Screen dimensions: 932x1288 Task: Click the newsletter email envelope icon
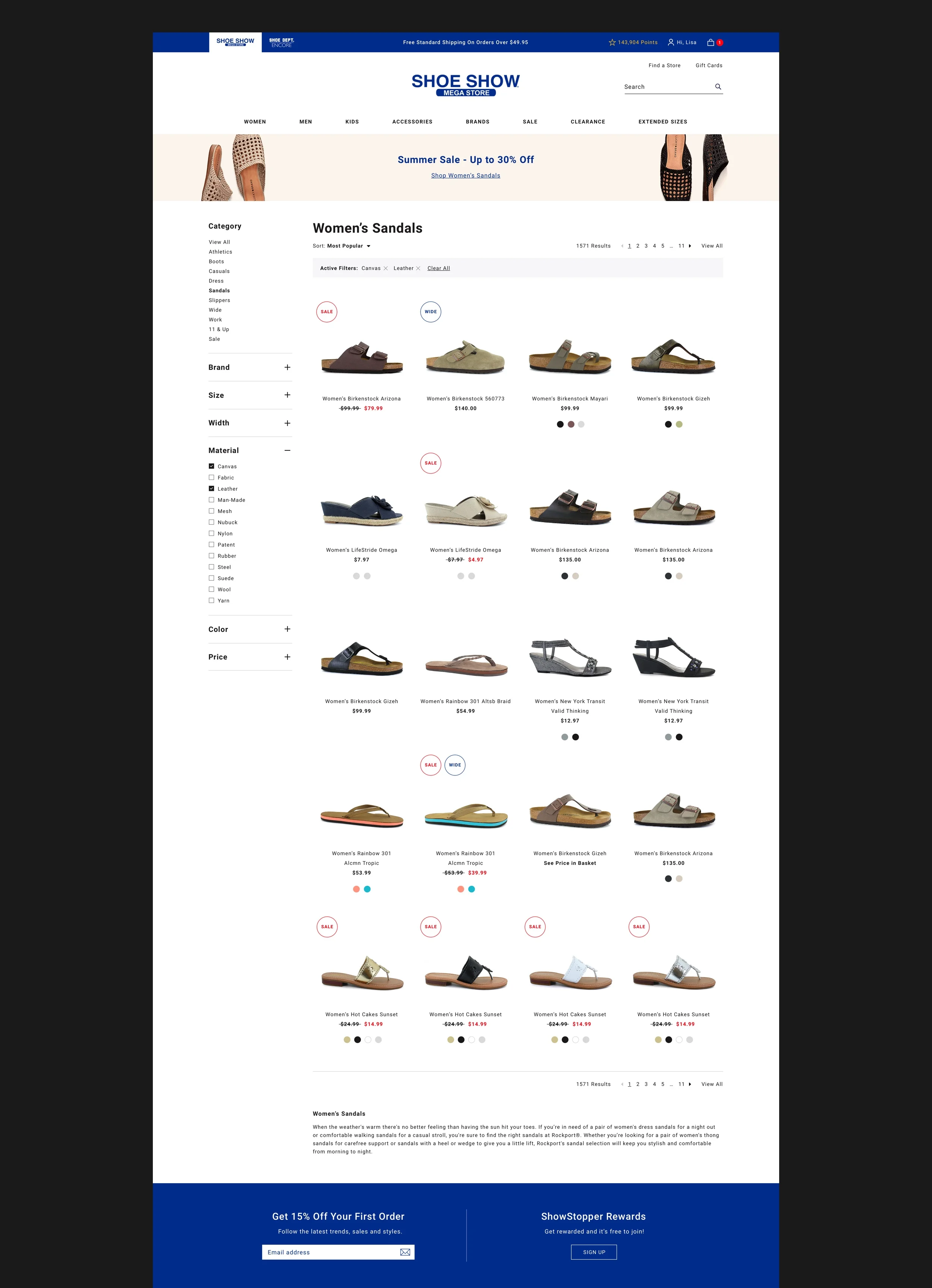click(405, 1252)
